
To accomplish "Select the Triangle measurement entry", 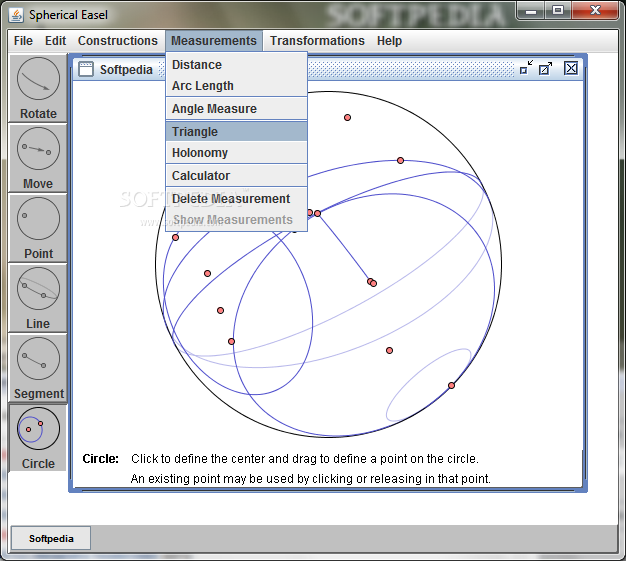I will click(236, 132).
